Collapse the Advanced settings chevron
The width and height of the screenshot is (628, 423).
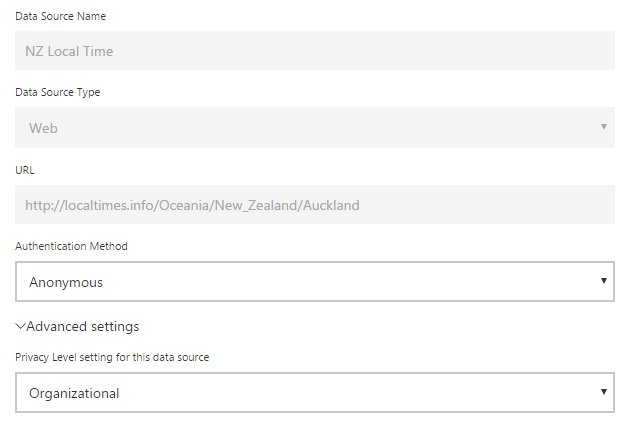21,326
